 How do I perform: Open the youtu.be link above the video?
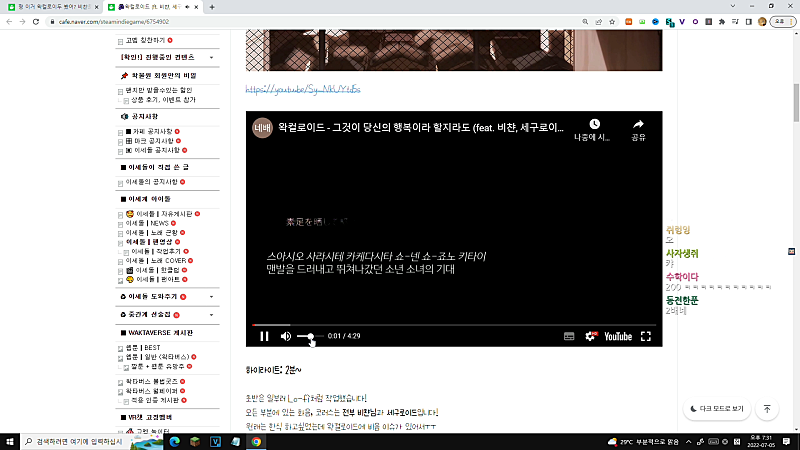(303, 89)
